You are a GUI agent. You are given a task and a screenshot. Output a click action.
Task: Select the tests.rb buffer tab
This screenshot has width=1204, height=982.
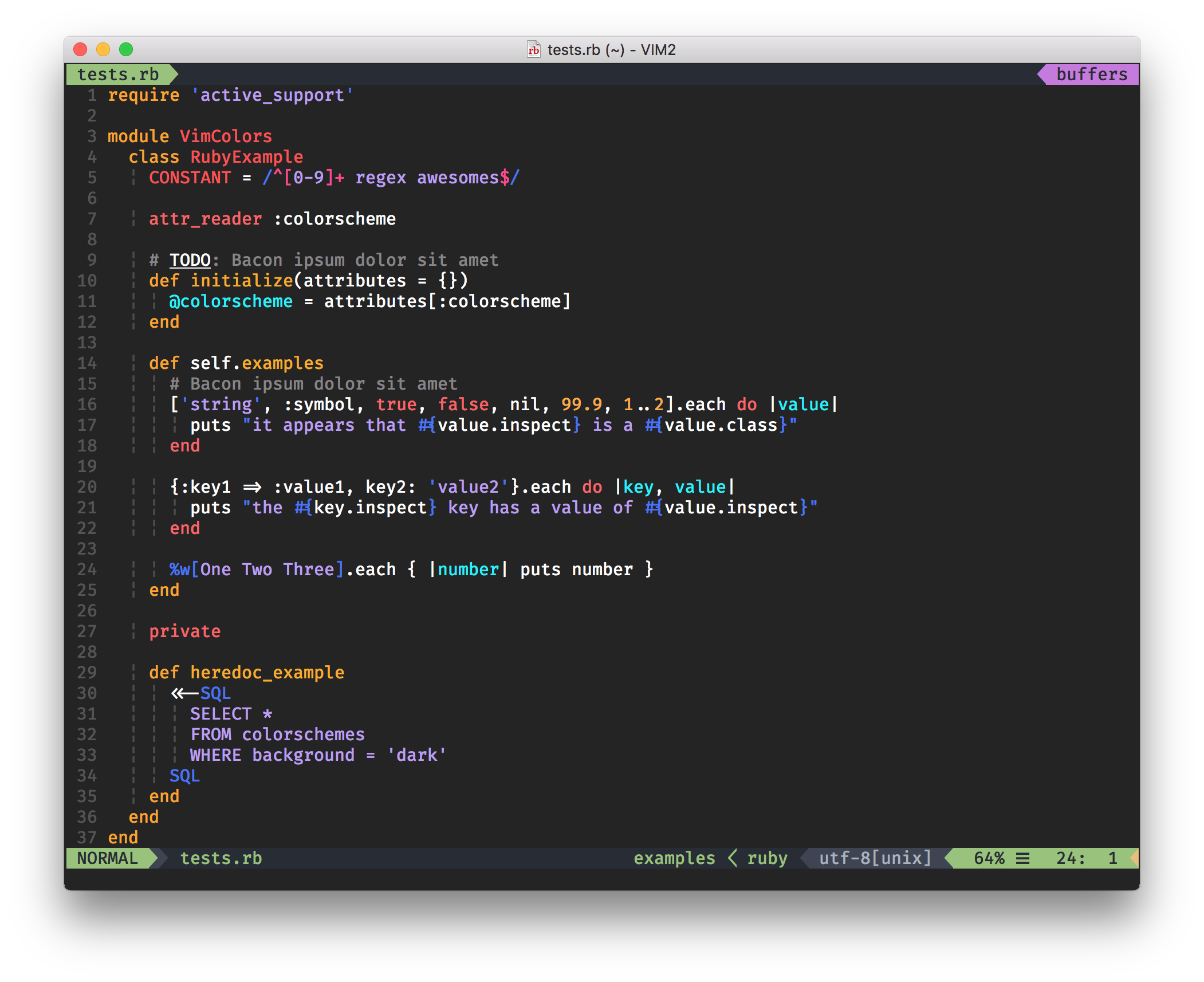pyautogui.click(x=118, y=74)
